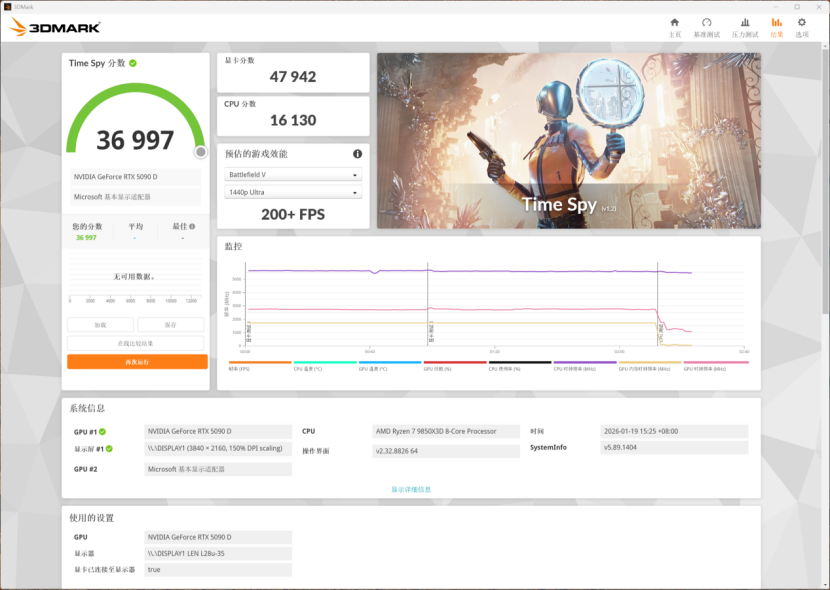Open the 1440p Ultra resolution dropdown
830x590 pixels.
pyautogui.click(x=293, y=192)
